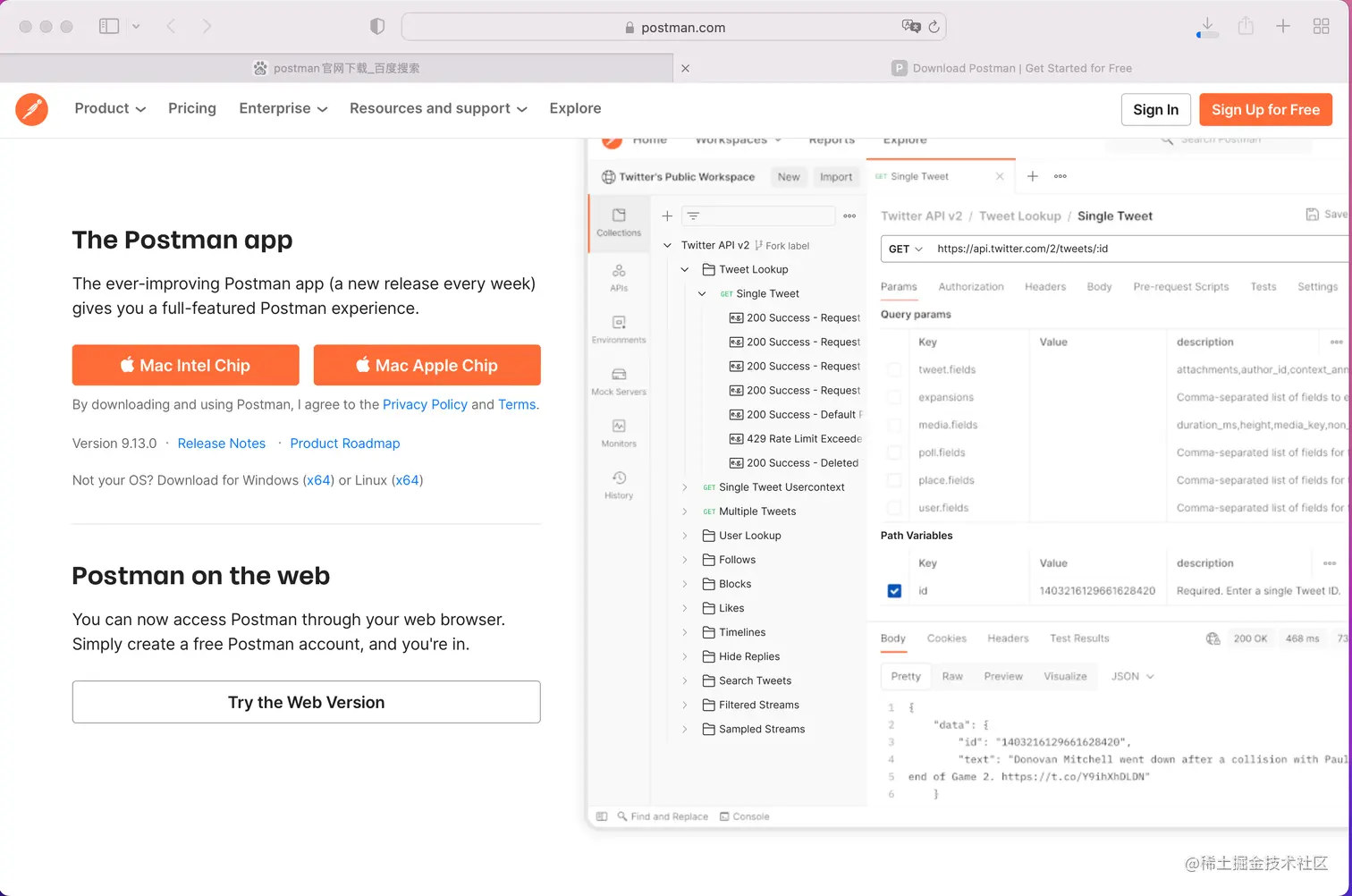Select the Mock Servers sidebar icon
1352x896 pixels.
pyautogui.click(x=619, y=381)
